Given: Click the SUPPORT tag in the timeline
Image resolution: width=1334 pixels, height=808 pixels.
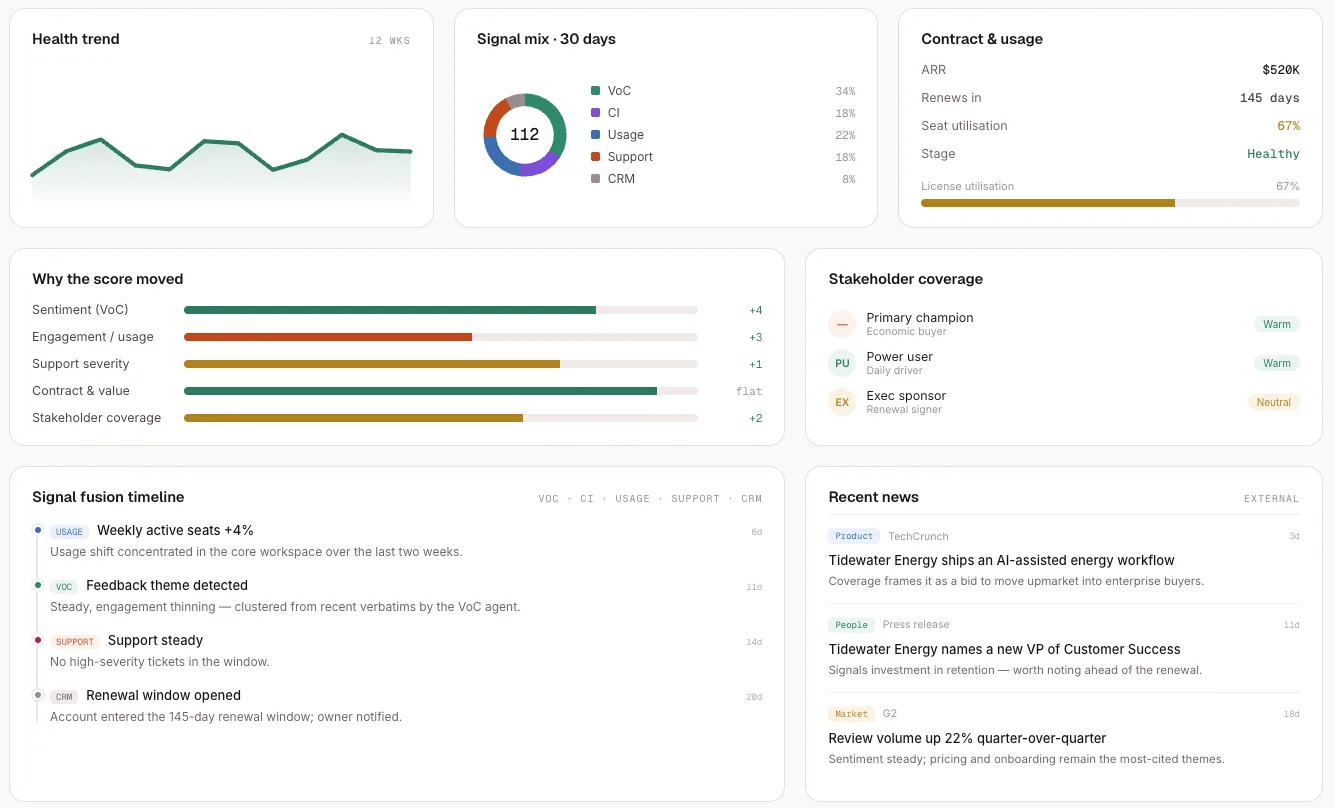Looking at the screenshot, I should [75, 642].
